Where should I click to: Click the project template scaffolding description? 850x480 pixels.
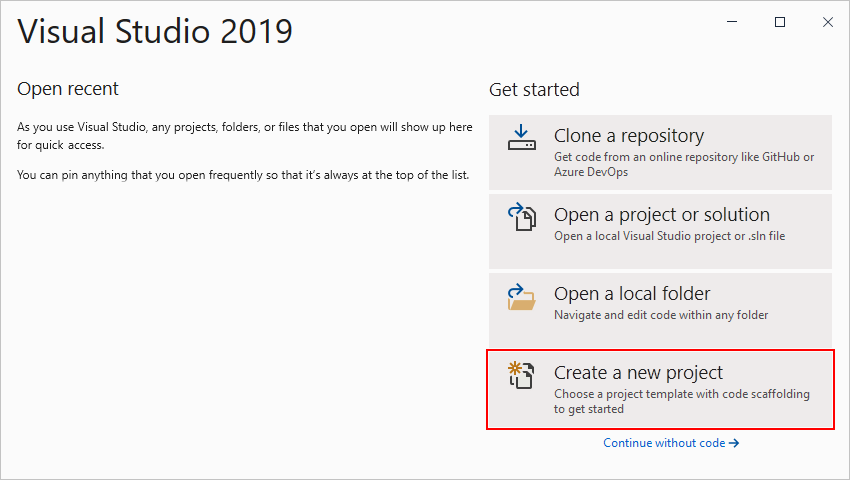pyautogui.click(x=681, y=401)
